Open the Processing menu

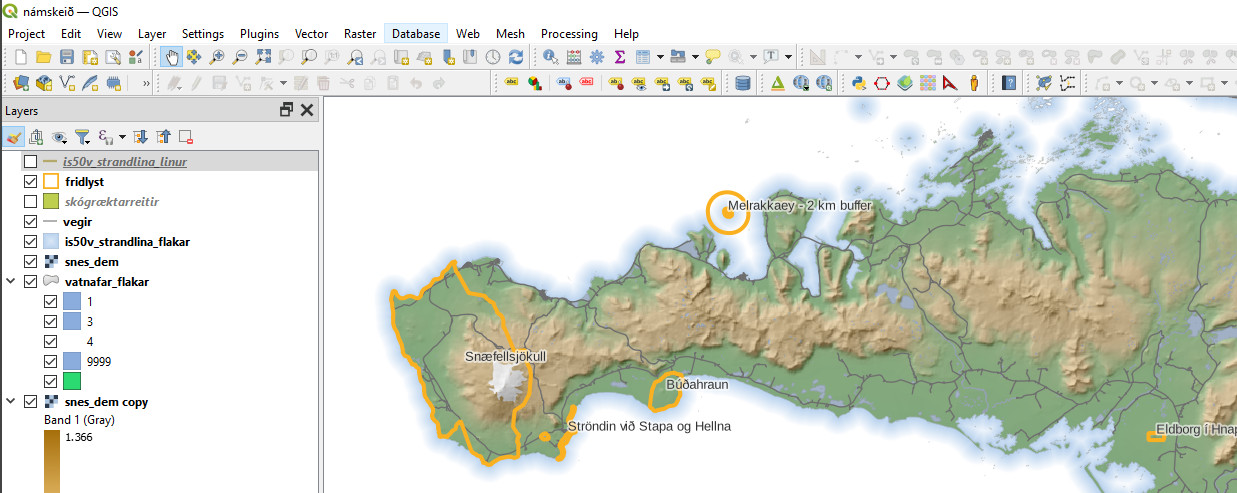pyautogui.click(x=569, y=33)
